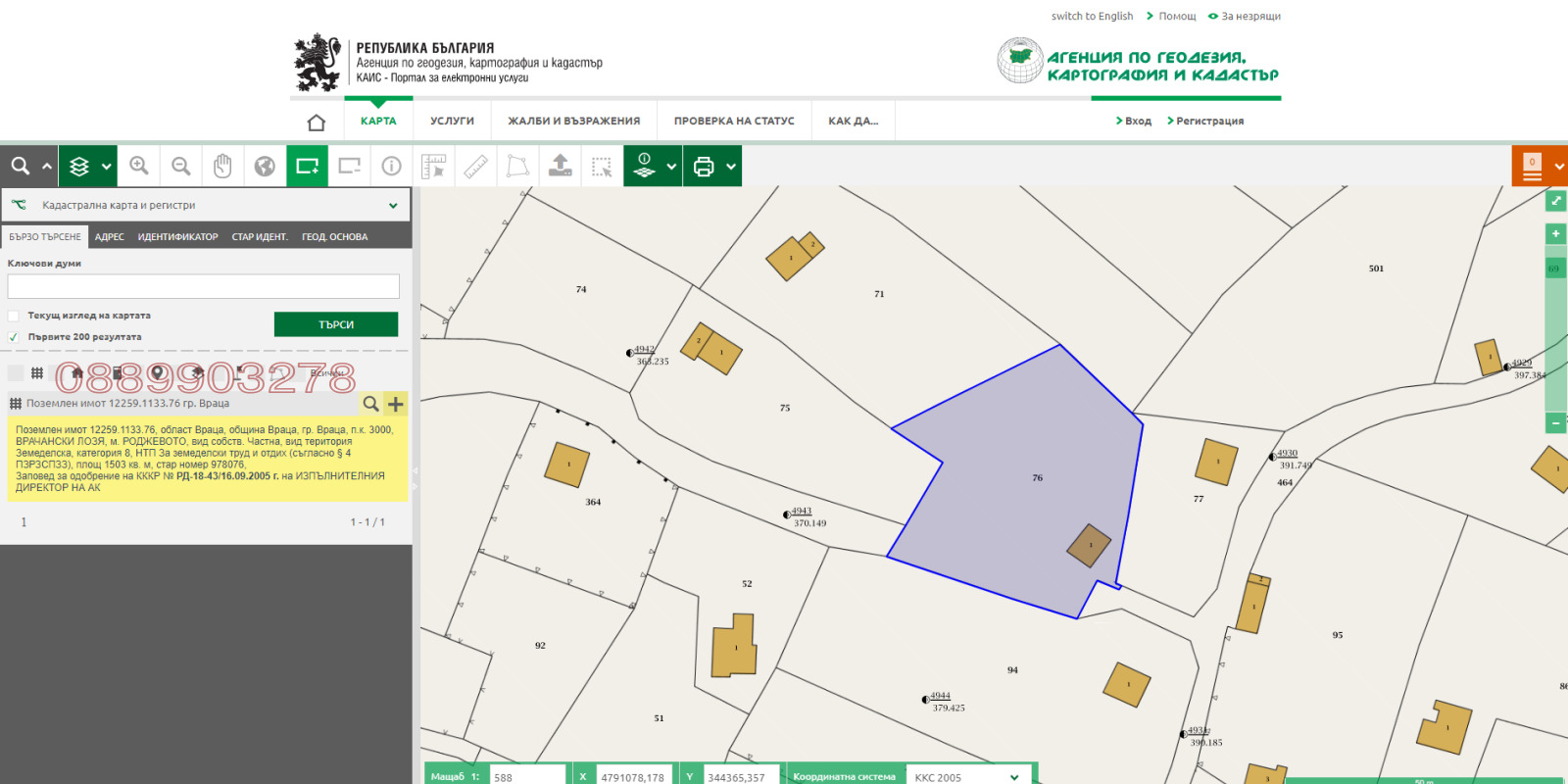Click 'switch to English' link
The height and width of the screenshot is (784, 1568).
(x=1092, y=17)
